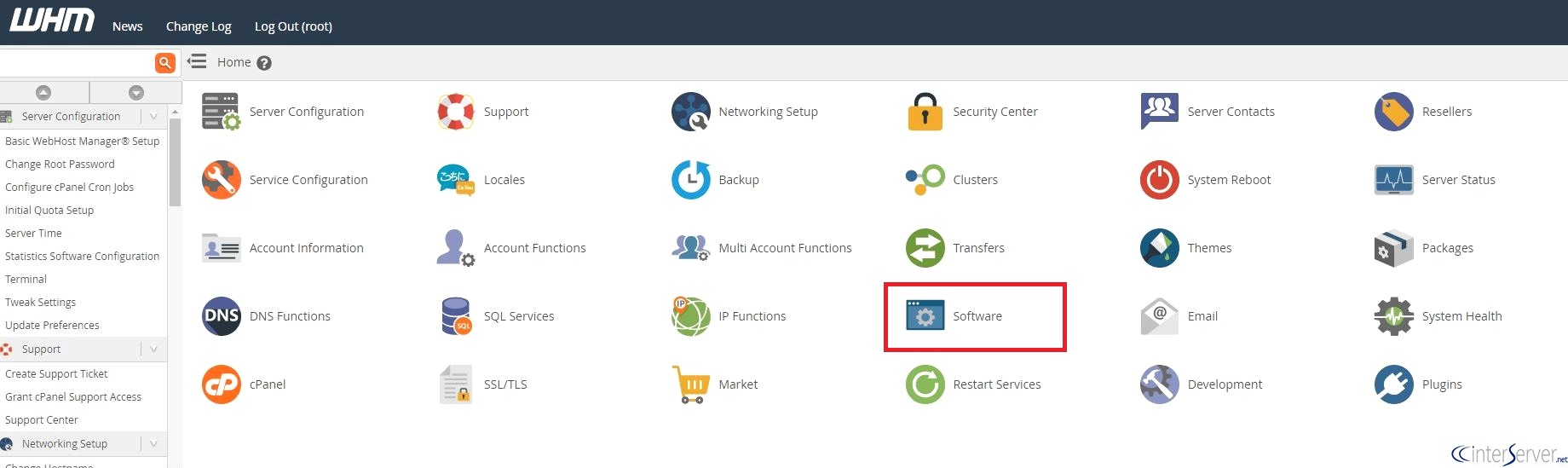Open Basic WebHost Manager Setup link
Image resolution: width=1568 pixels, height=468 pixels.
point(82,141)
